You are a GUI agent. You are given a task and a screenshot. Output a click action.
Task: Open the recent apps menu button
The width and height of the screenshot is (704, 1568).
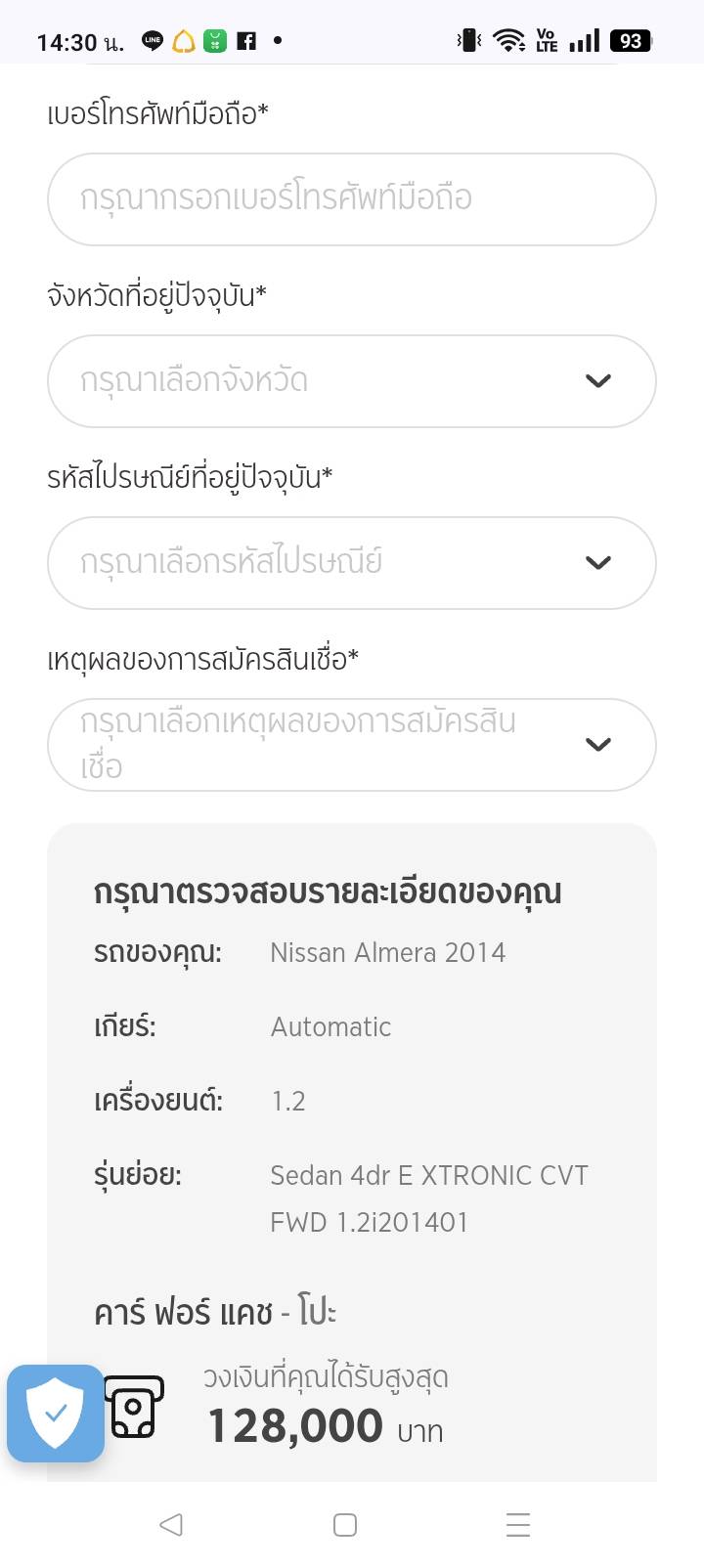[518, 1524]
